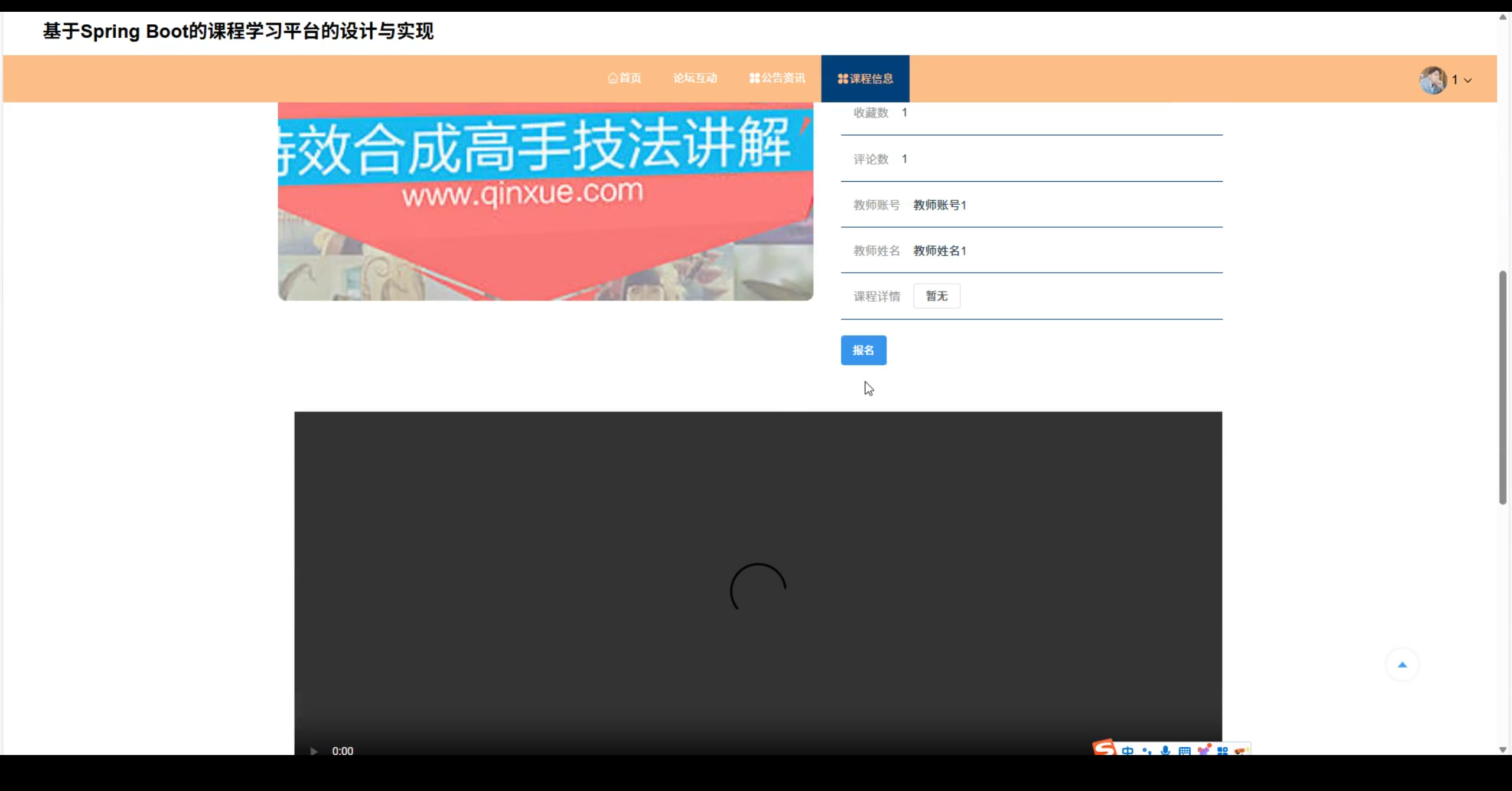Open the Sogou toolbox grid icon

pyautogui.click(x=1223, y=751)
